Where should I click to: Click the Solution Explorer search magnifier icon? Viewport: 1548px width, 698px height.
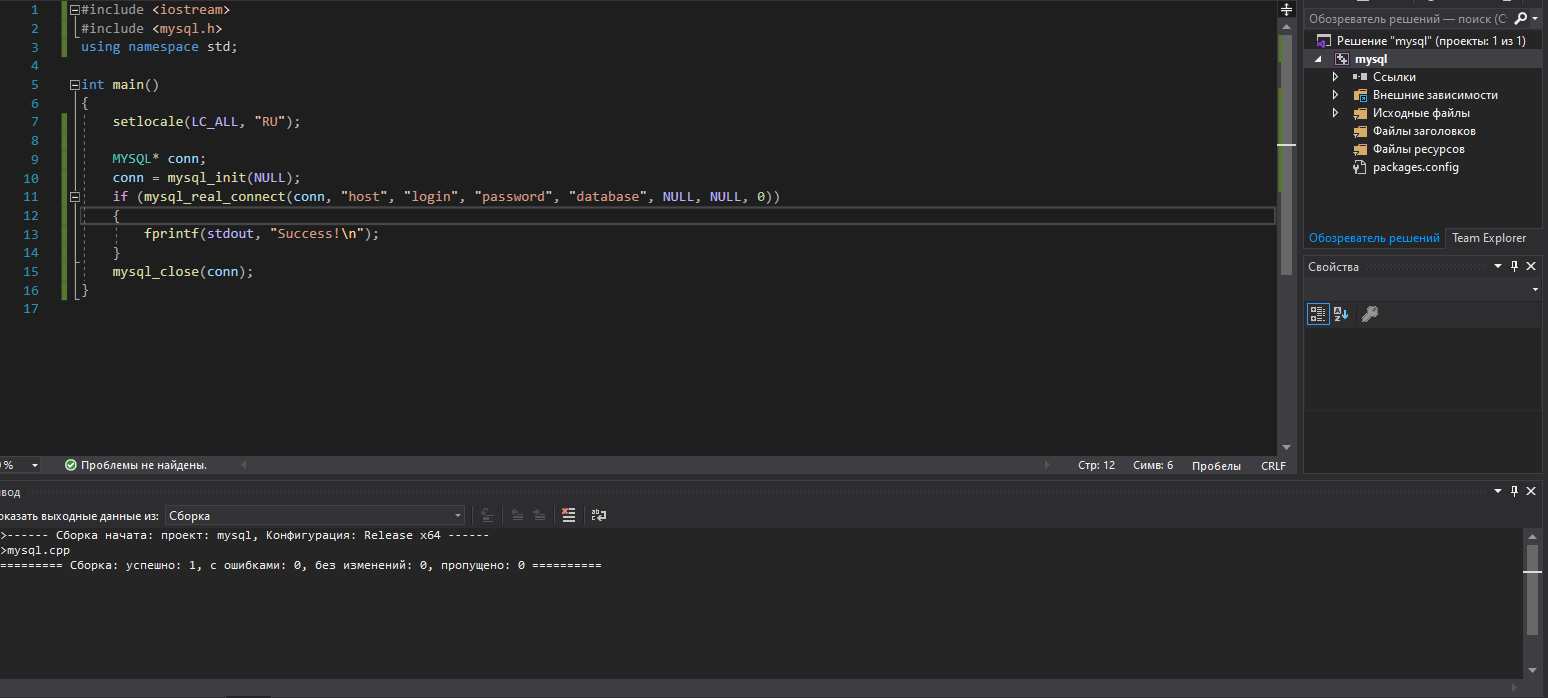1520,18
